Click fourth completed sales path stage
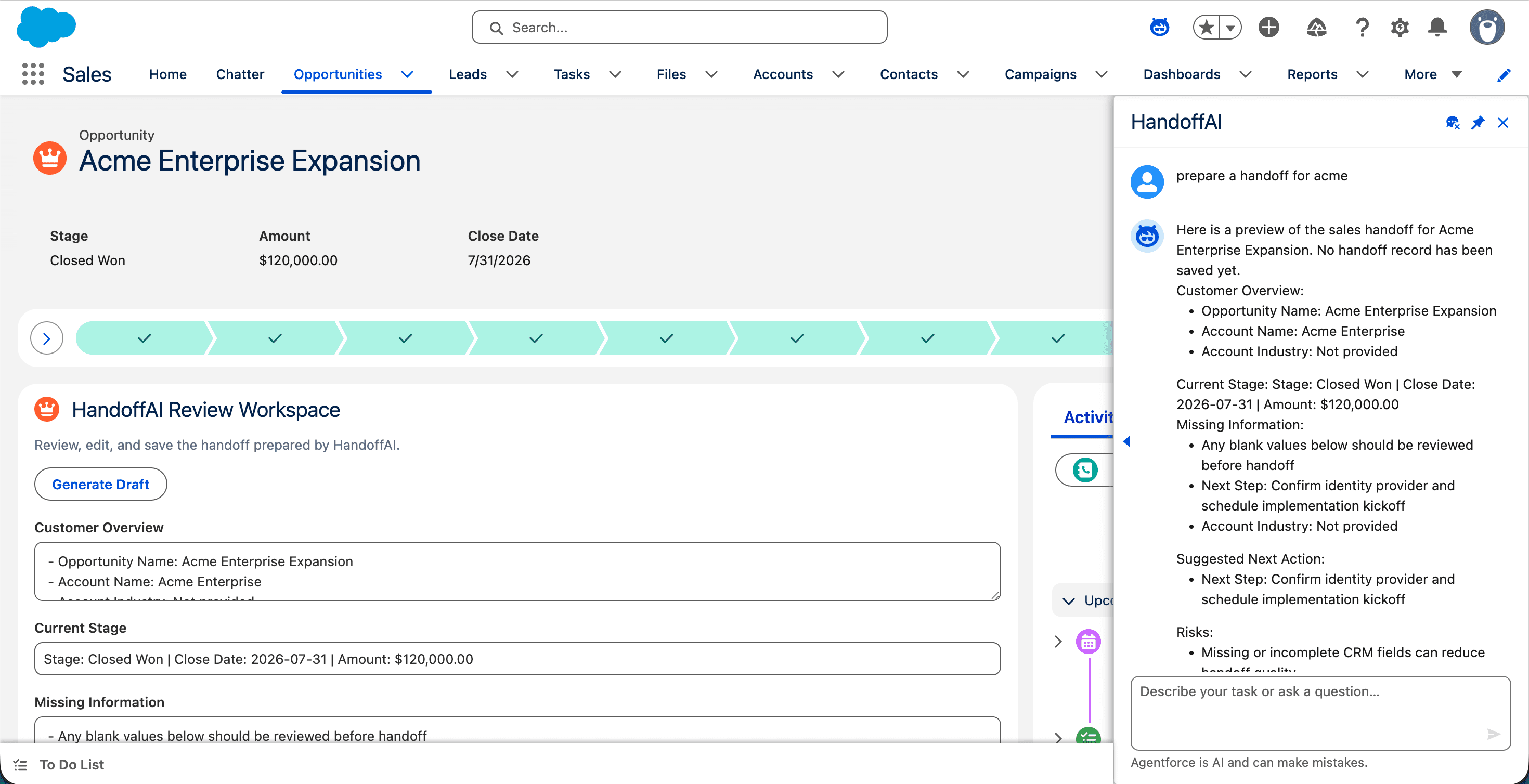 pos(536,338)
